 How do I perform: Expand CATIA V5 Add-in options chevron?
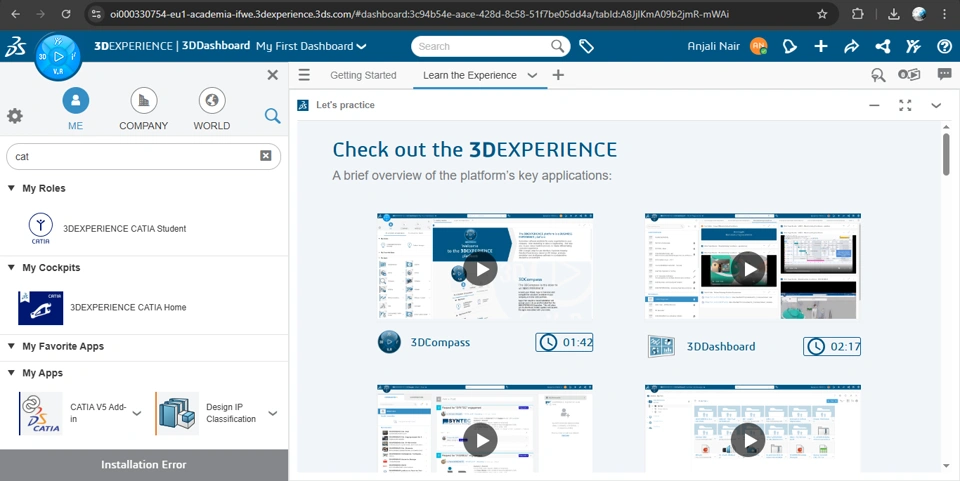(x=137, y=413)
